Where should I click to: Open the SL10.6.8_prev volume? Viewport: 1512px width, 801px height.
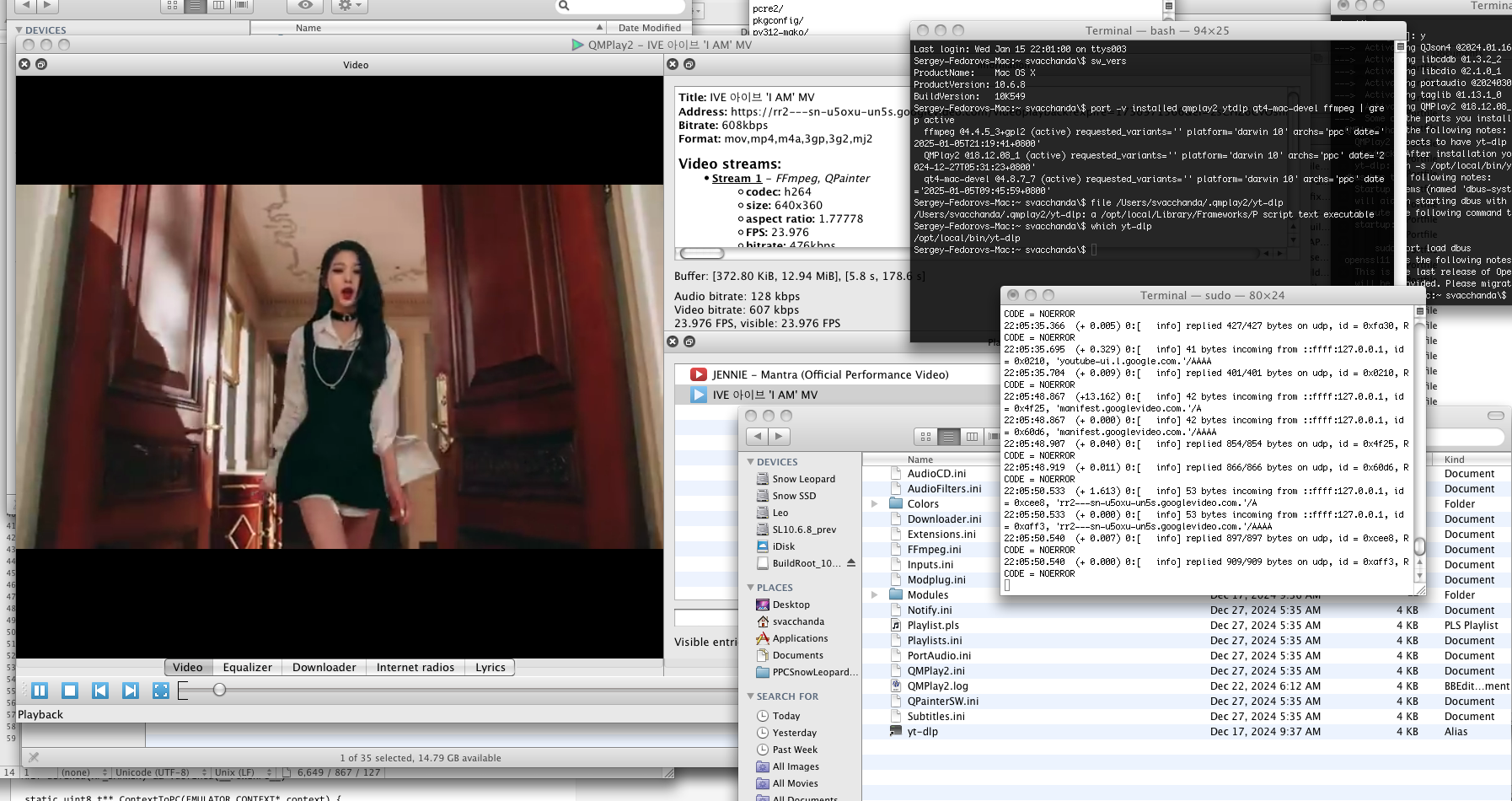point(804,530)
